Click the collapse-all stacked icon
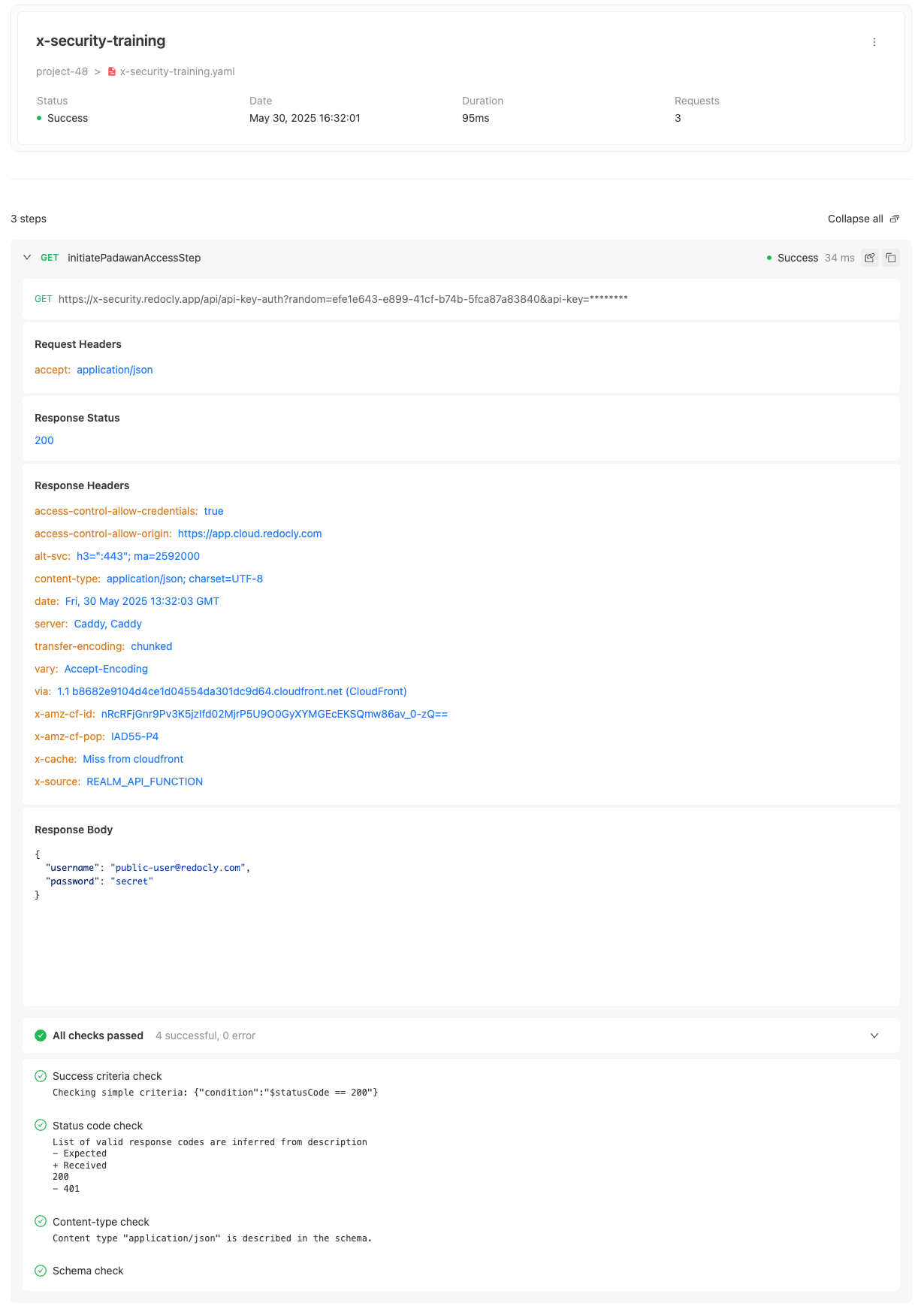This screenshot has width=924, height=1306. pyautogui.click(x=894, y=219)
